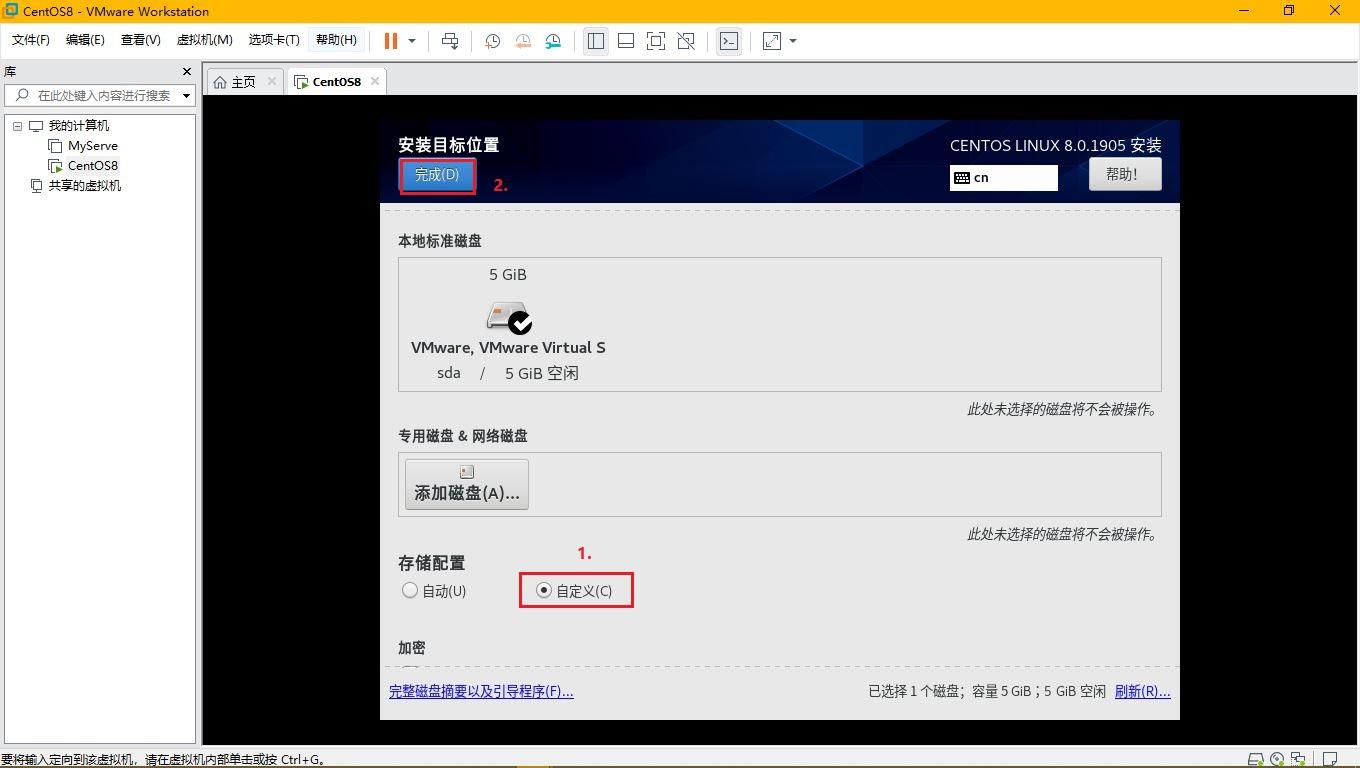Open the stretch options dropdown arrow
The height and width of the screenshot is (768, 1360).
tap(793, 41)
